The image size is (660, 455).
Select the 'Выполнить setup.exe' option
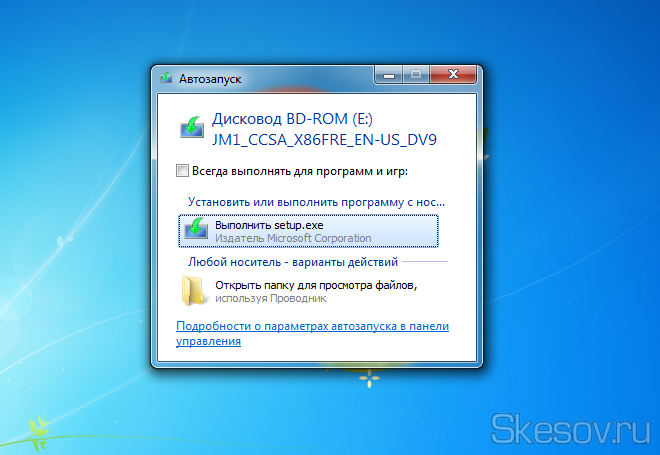coord(269,225)
